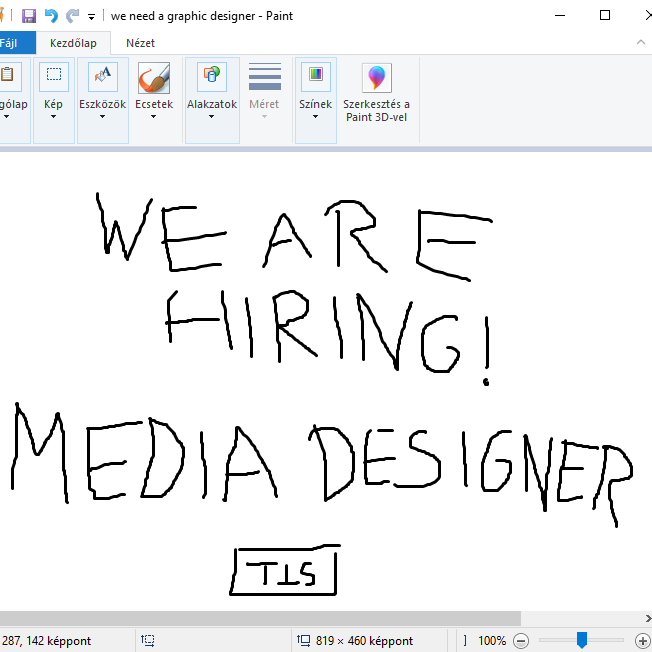Expand the Ecsetek dropdown arrow
This screenshot has width=652, height=652.
click(154, 117)
